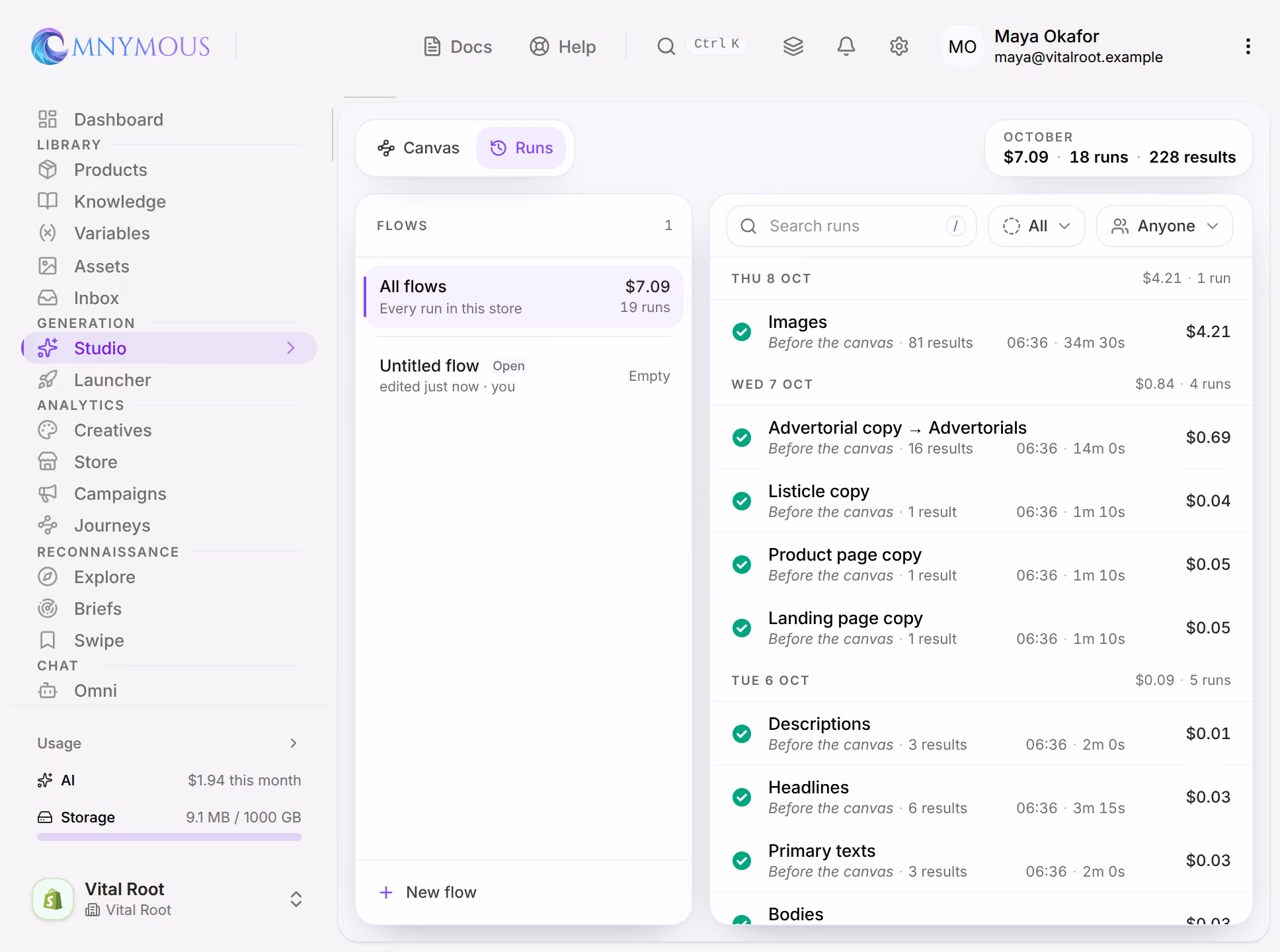The height and width of the screenshot is (952, 1280).
Task: Open the Images run row
Action: pyautogui.click(x=981, y=332)
